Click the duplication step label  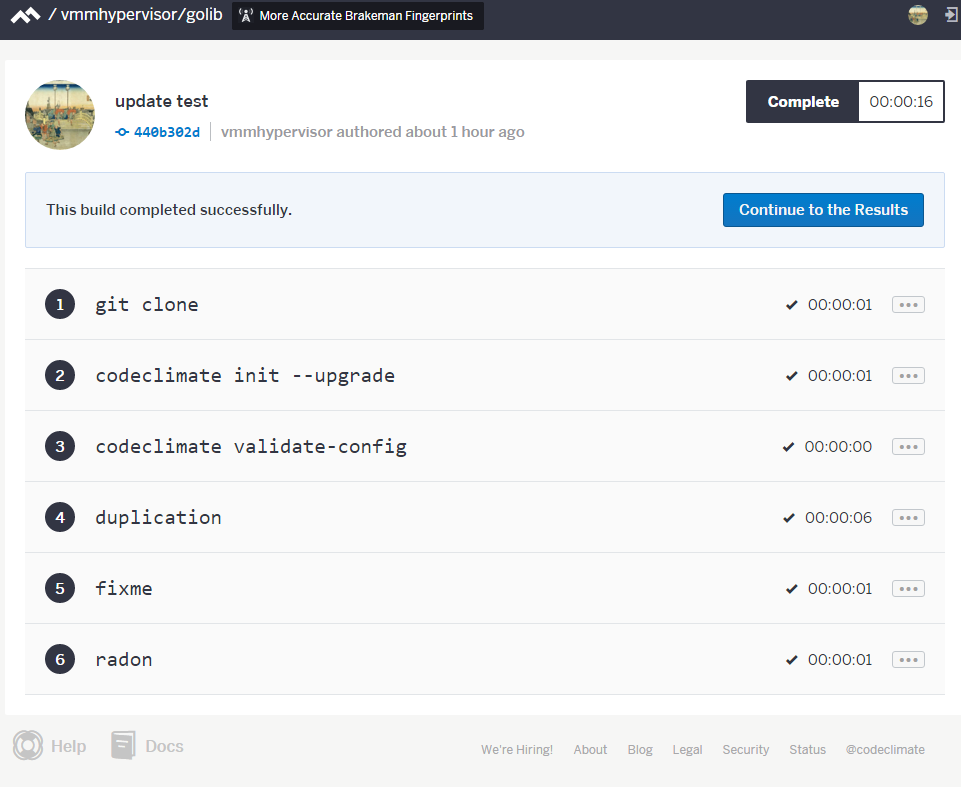point(159,517)
